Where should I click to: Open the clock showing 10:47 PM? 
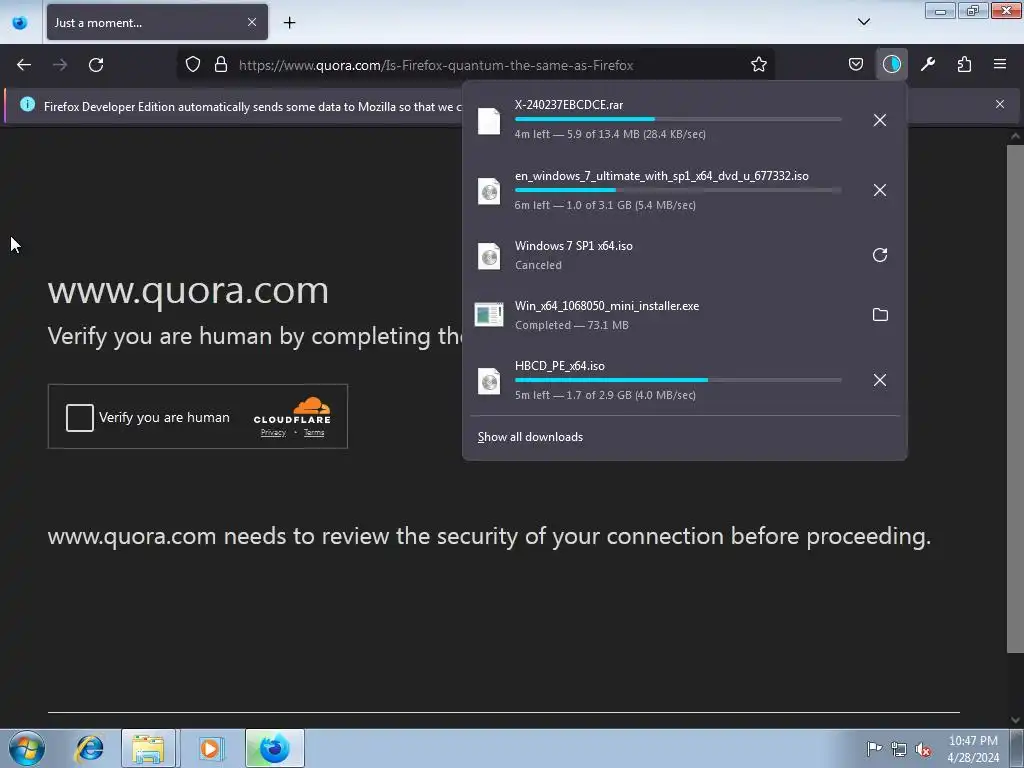[x=973, y=748]
